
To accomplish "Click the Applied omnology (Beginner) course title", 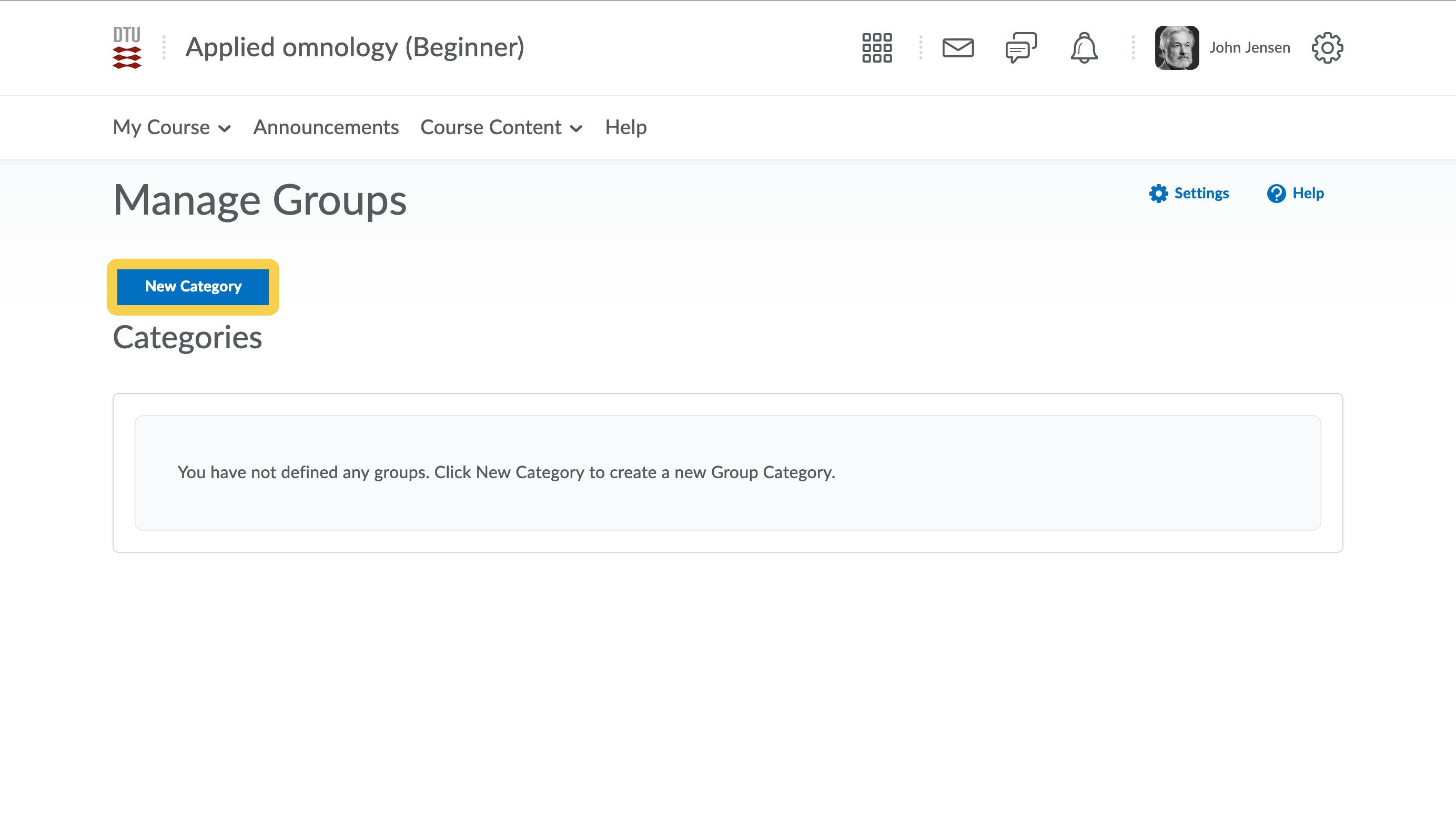I will click(355, 47).
